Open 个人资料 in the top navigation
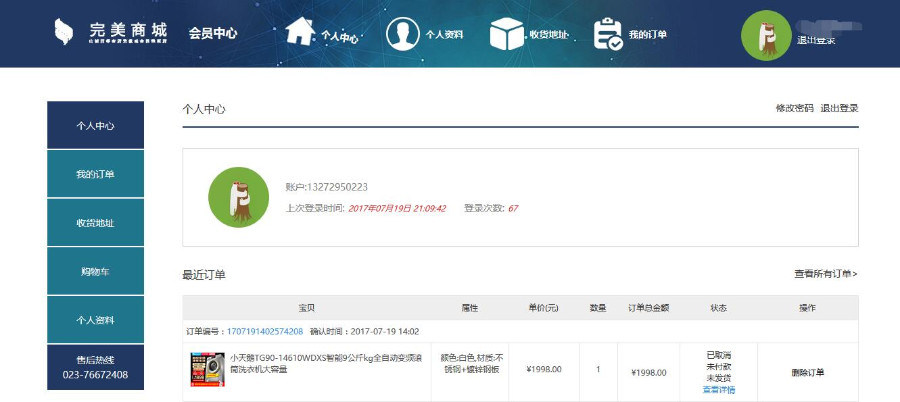The height and width of the screenshot is (402, 900). tap(444, 34)
